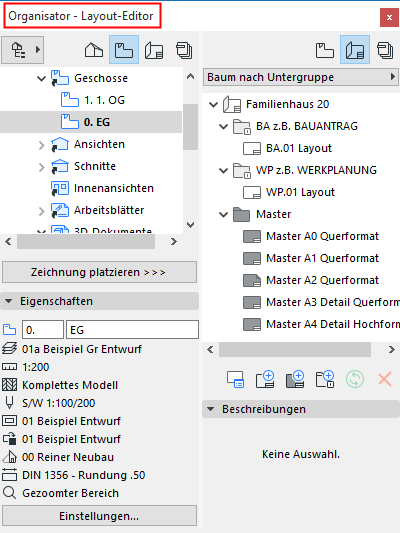Collapse the Master folder
Viewport: 400px width, 533px height.
(224, 214)
